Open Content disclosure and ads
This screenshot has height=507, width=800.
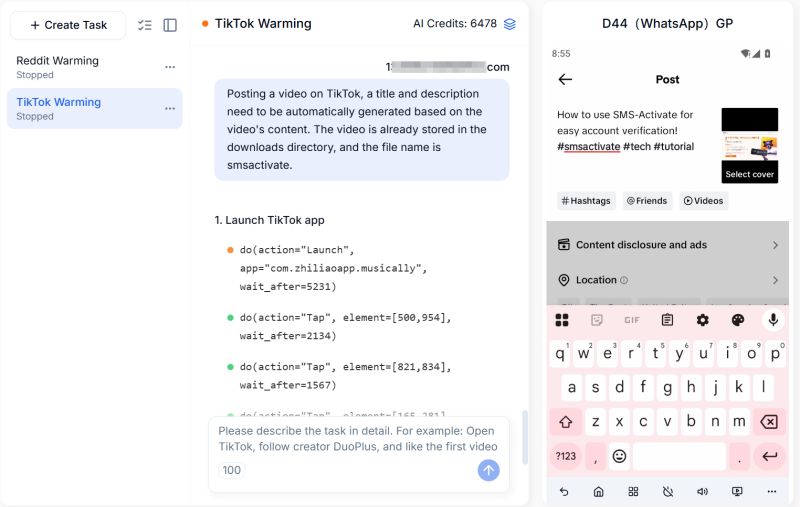(668, 245)
